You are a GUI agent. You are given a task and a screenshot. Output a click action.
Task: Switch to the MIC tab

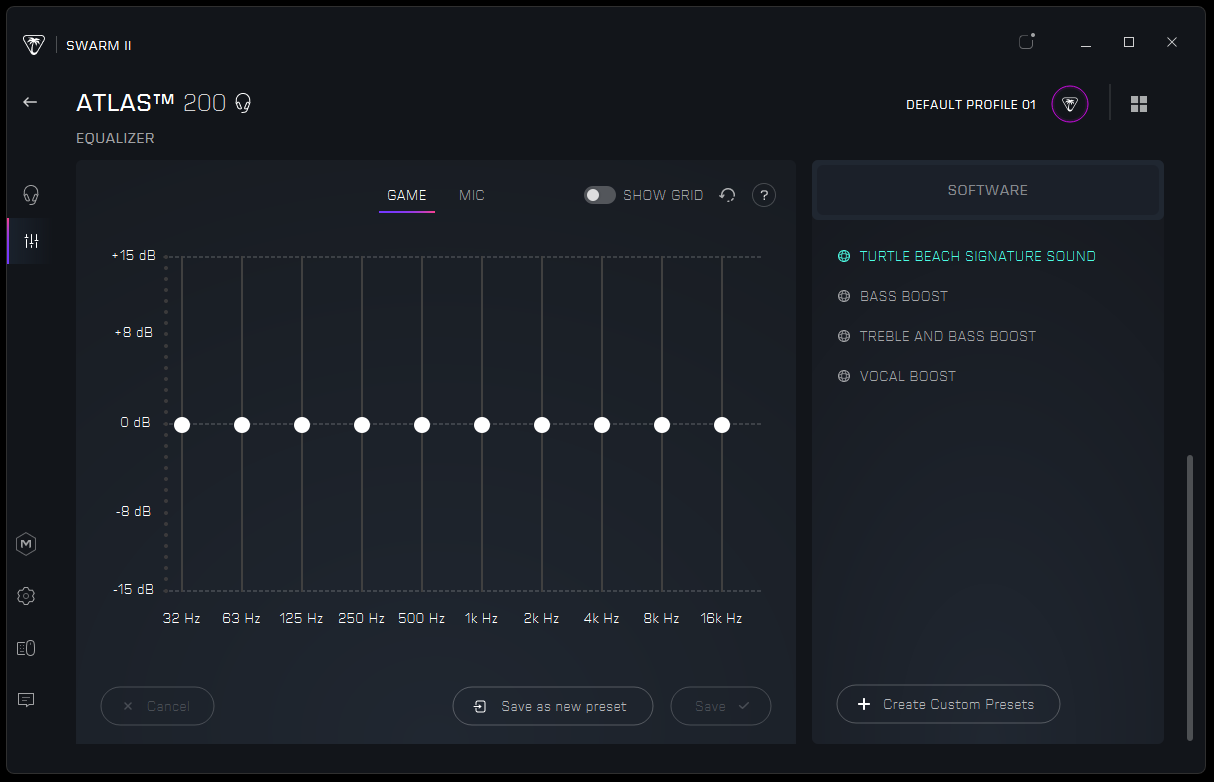tap(472, 196)
